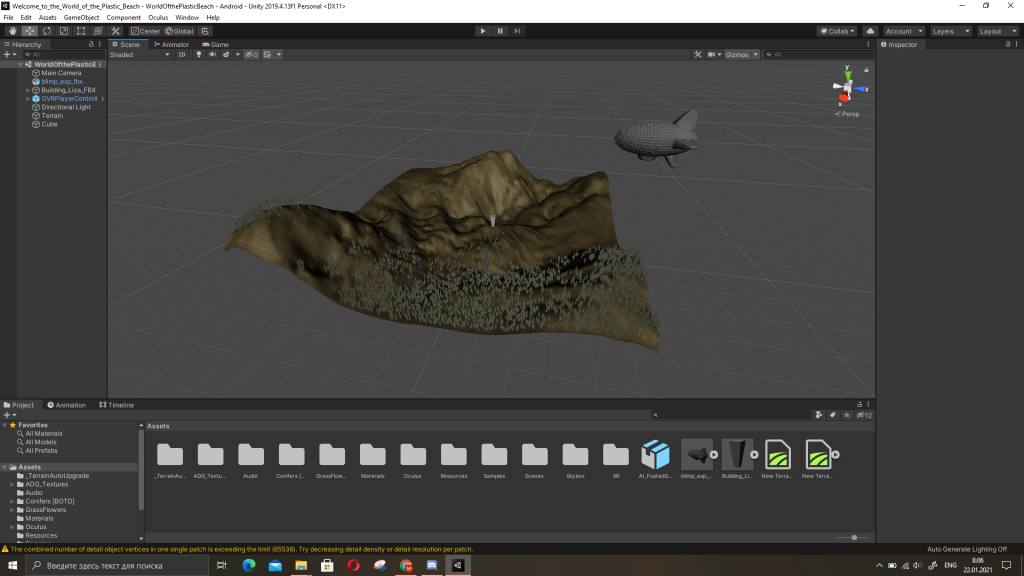Open the _TerrainAutoUpgrade folder in Assets grid
Image resolution: width=1024 pixels, height=576 pixels.
pos(170,458)
